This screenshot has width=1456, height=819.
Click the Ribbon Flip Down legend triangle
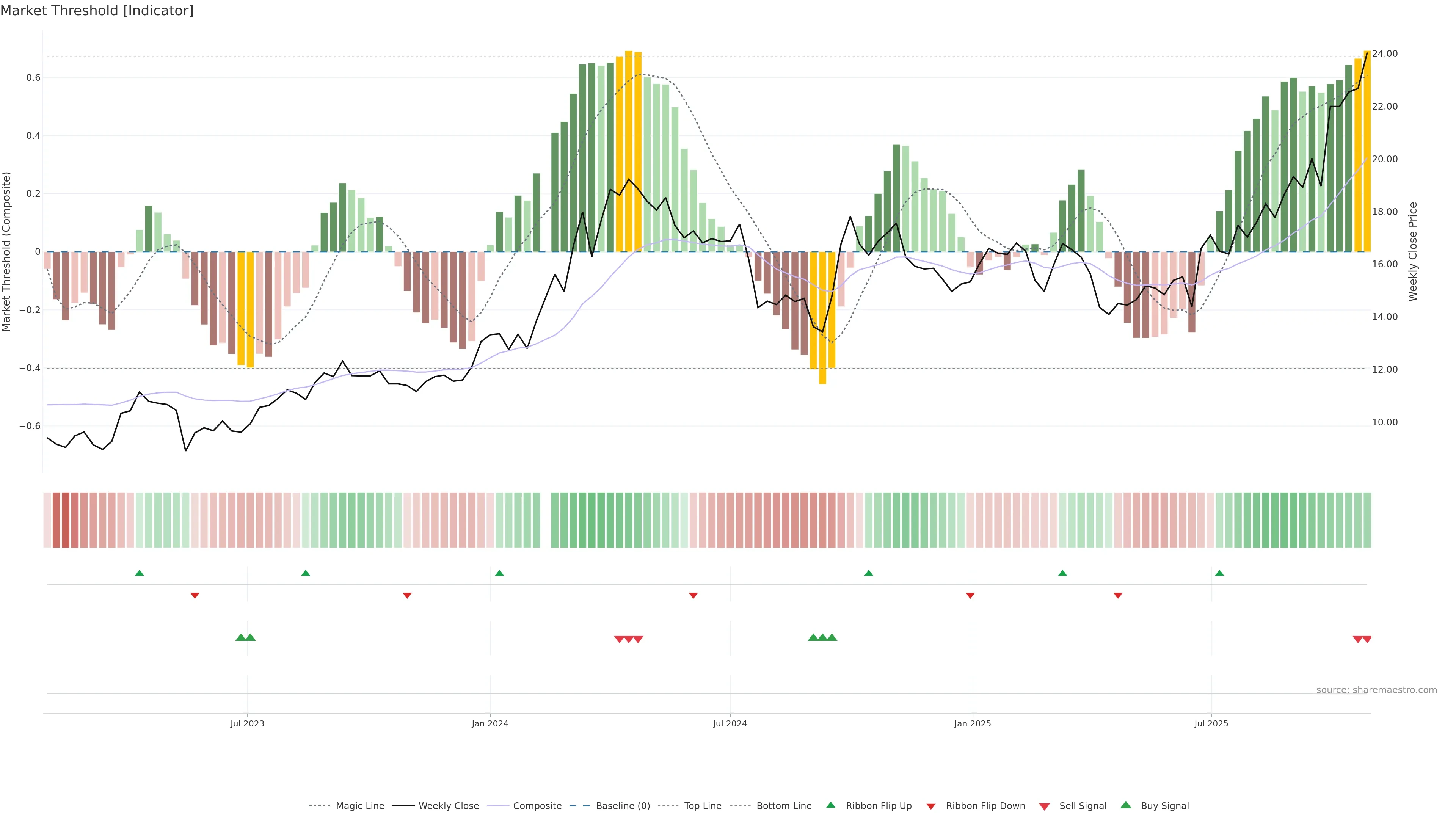click(x=931, y=806)
